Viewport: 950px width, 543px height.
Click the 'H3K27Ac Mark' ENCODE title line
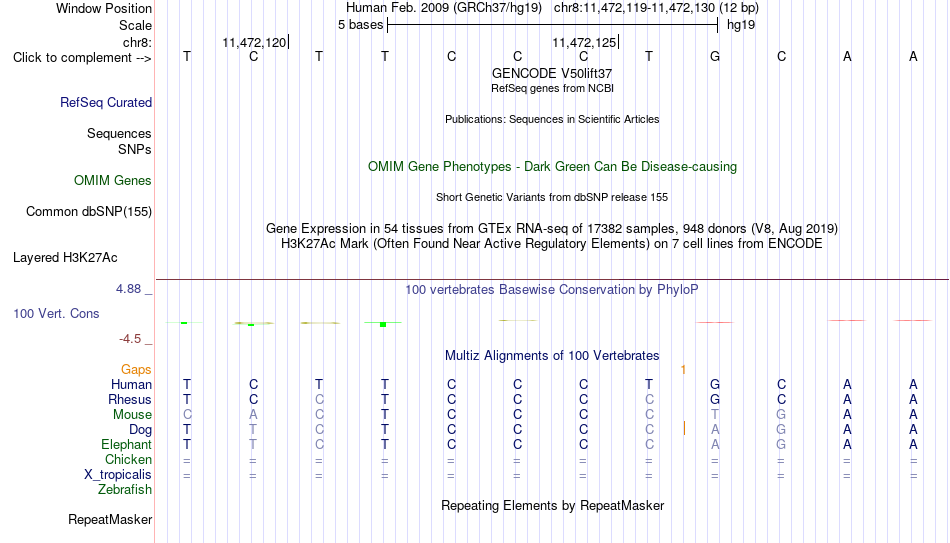click(552, 244)
